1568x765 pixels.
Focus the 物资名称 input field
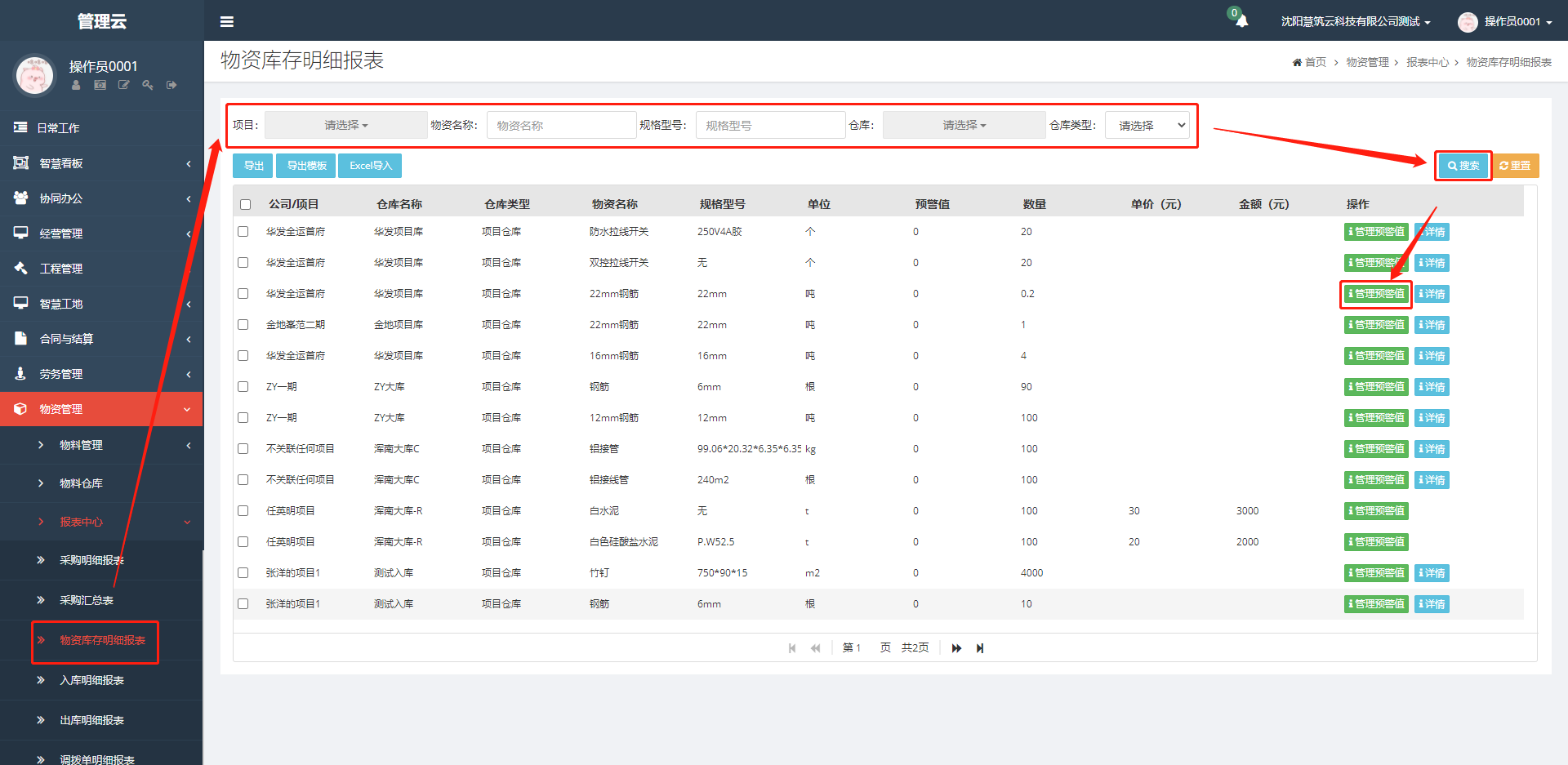point(561,125)
